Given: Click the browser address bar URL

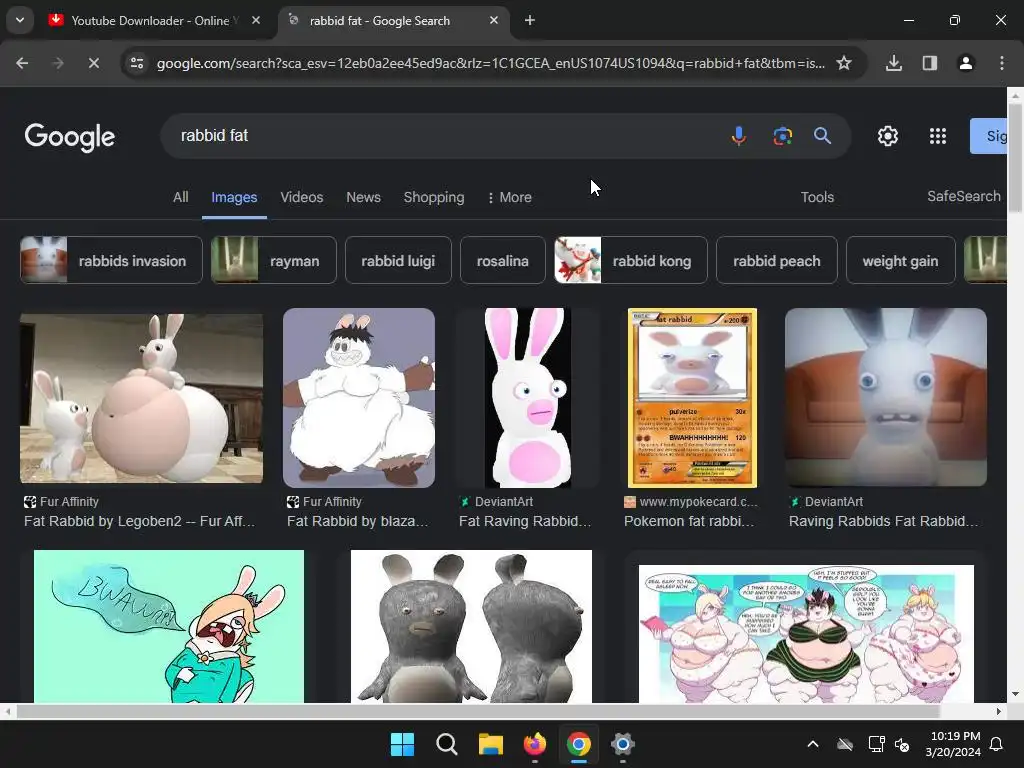Looking at the screenshot, I should 490,63.
